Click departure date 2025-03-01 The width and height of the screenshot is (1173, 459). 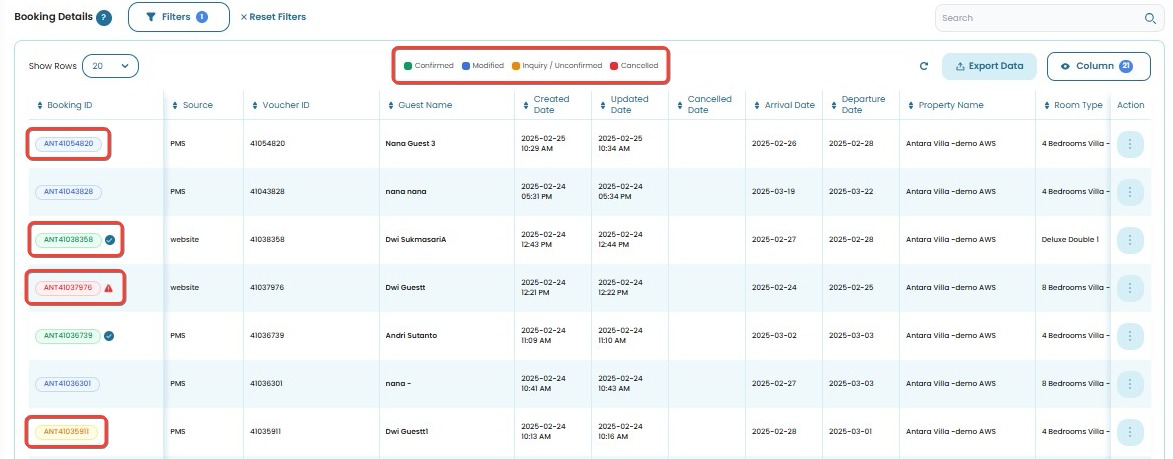(x=851, y=431)
